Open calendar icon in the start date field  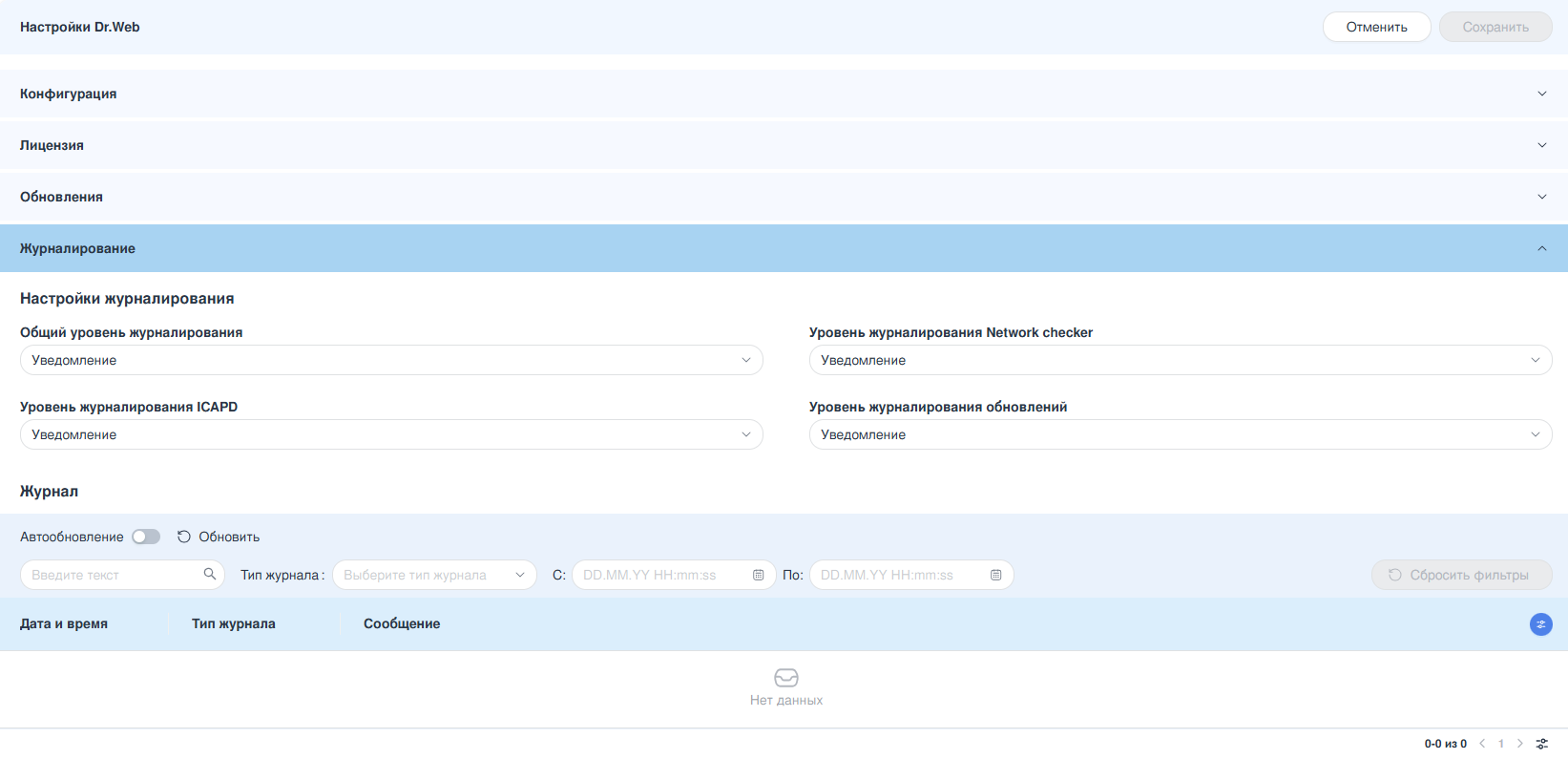[758, 575]
